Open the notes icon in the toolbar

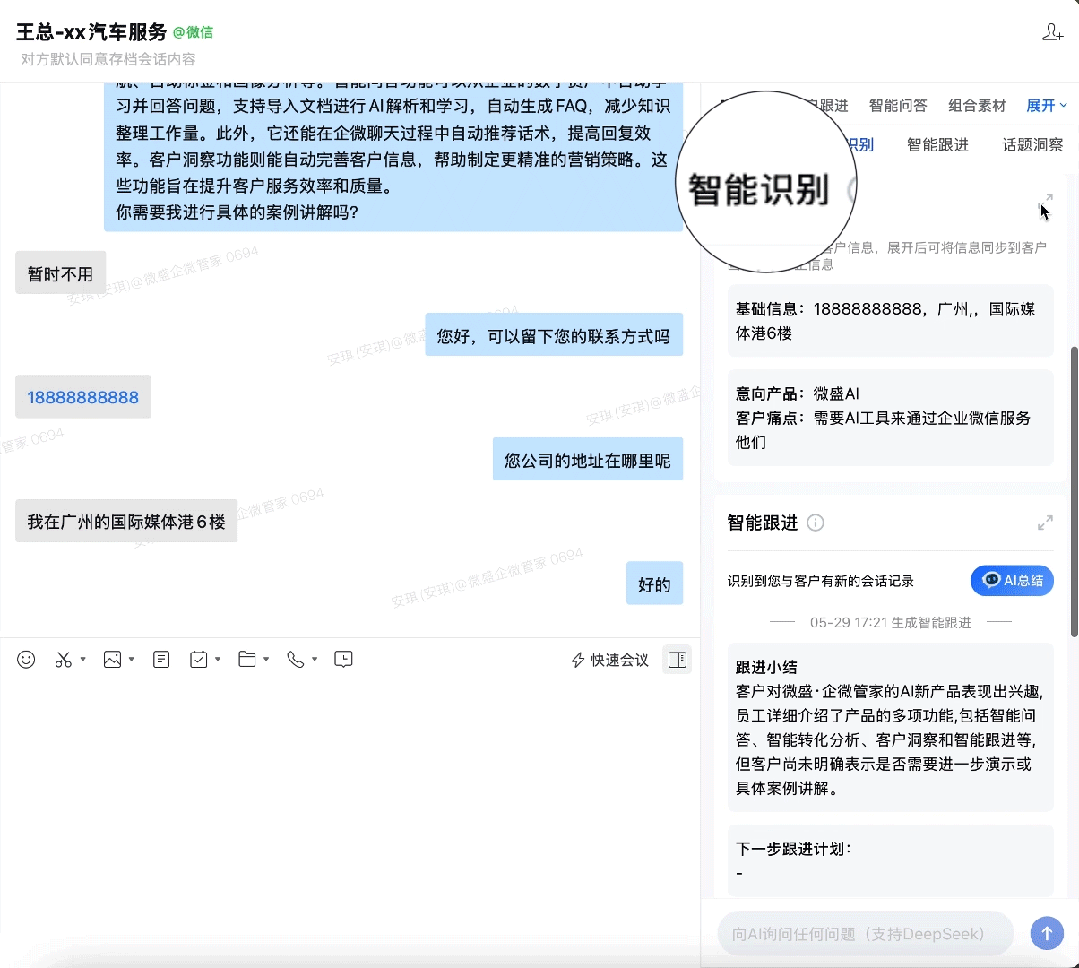pos(161,659)
